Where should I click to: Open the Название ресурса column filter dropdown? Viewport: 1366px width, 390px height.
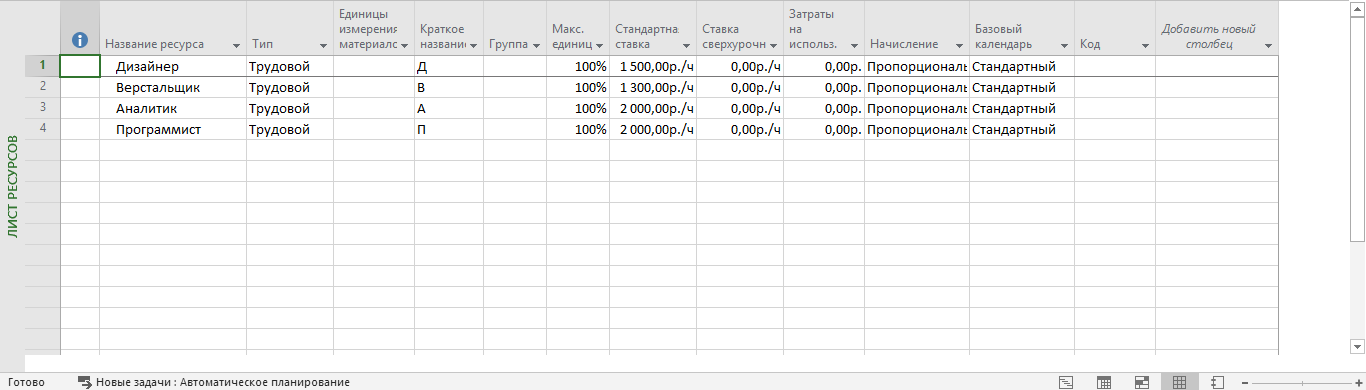236,46
